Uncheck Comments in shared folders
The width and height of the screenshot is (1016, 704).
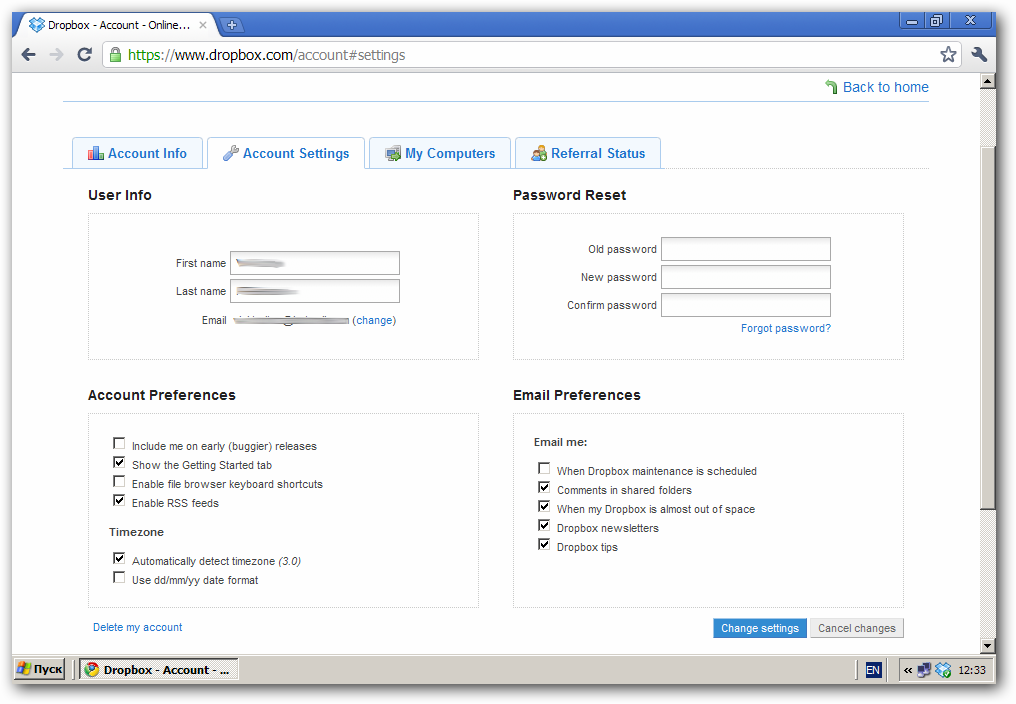point(544,487)
